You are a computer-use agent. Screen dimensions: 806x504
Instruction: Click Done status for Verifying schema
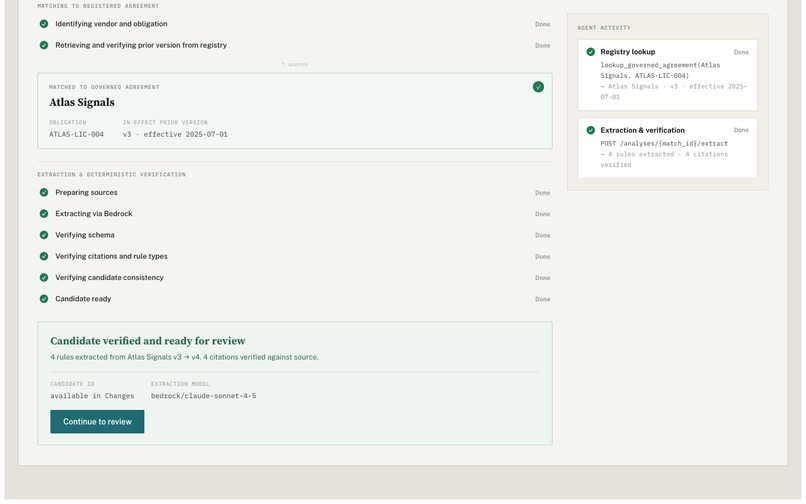(x=542, y=235)
